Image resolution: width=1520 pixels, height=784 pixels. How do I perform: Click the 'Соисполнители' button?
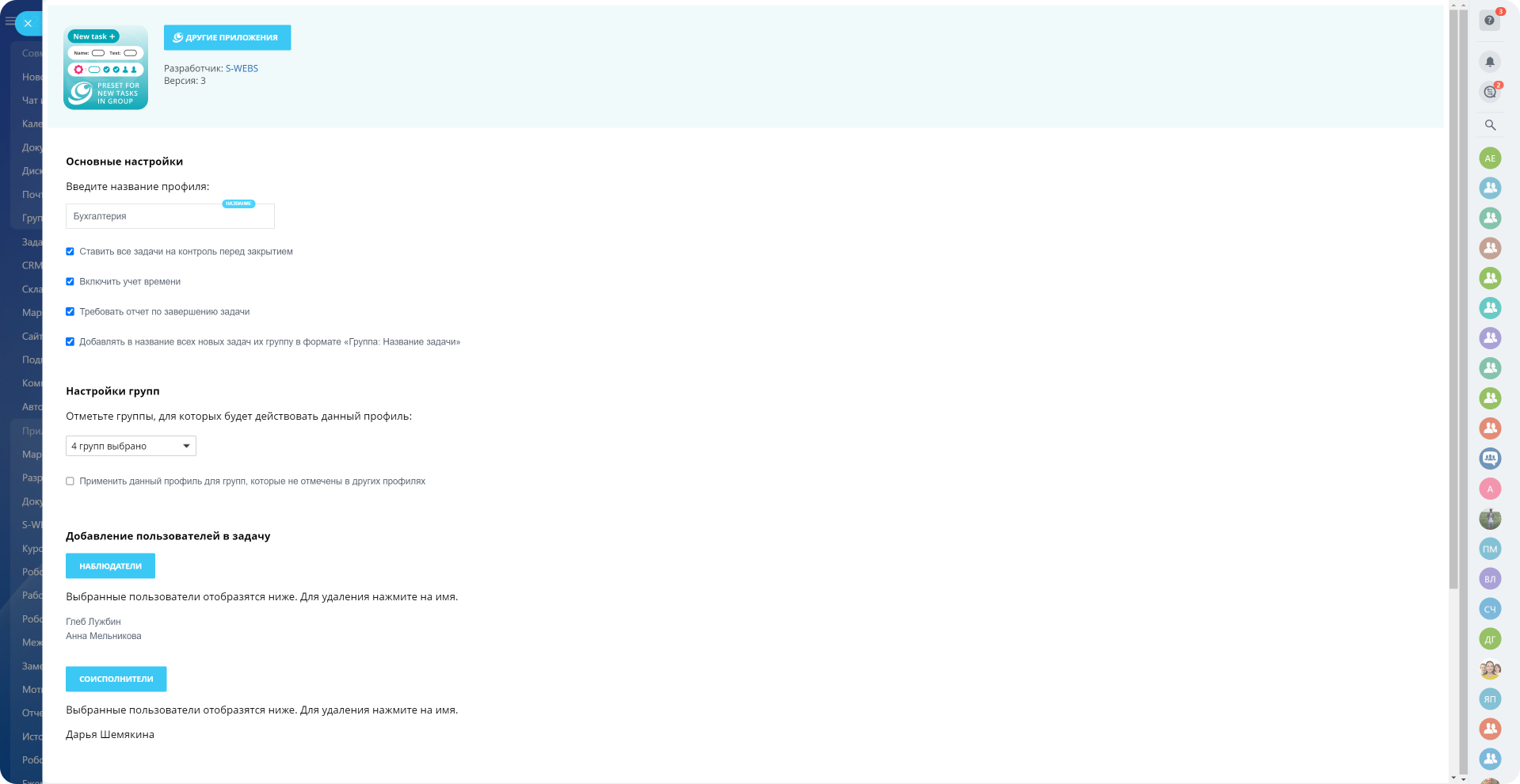click(x=116, y=679)
